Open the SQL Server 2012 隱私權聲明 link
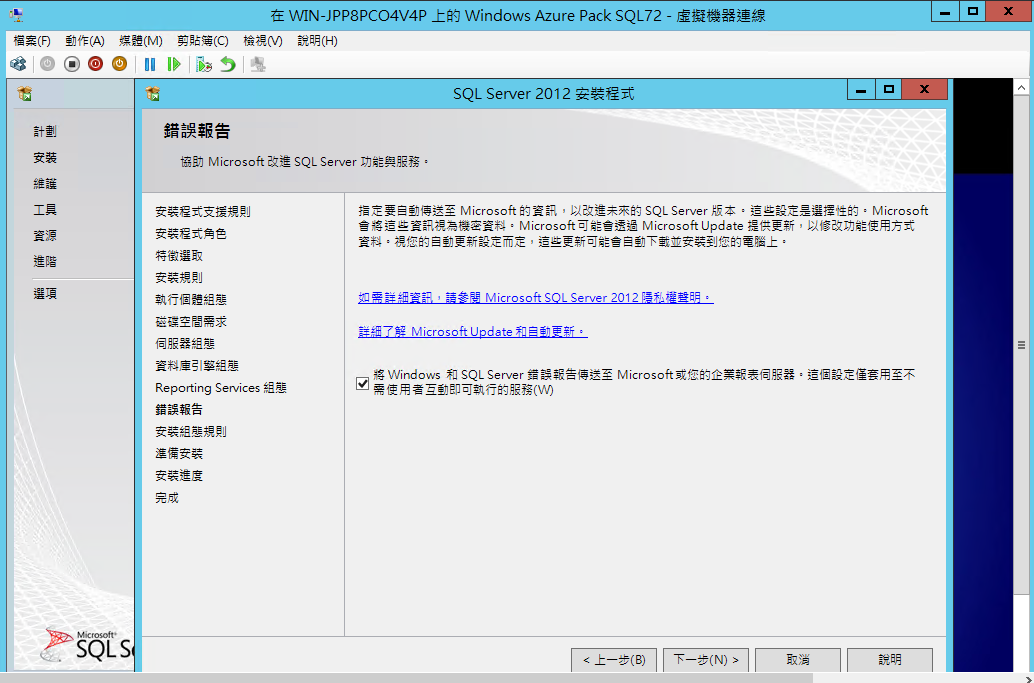The width and height of the screenshot is (1034, 683). coord(535,298)
